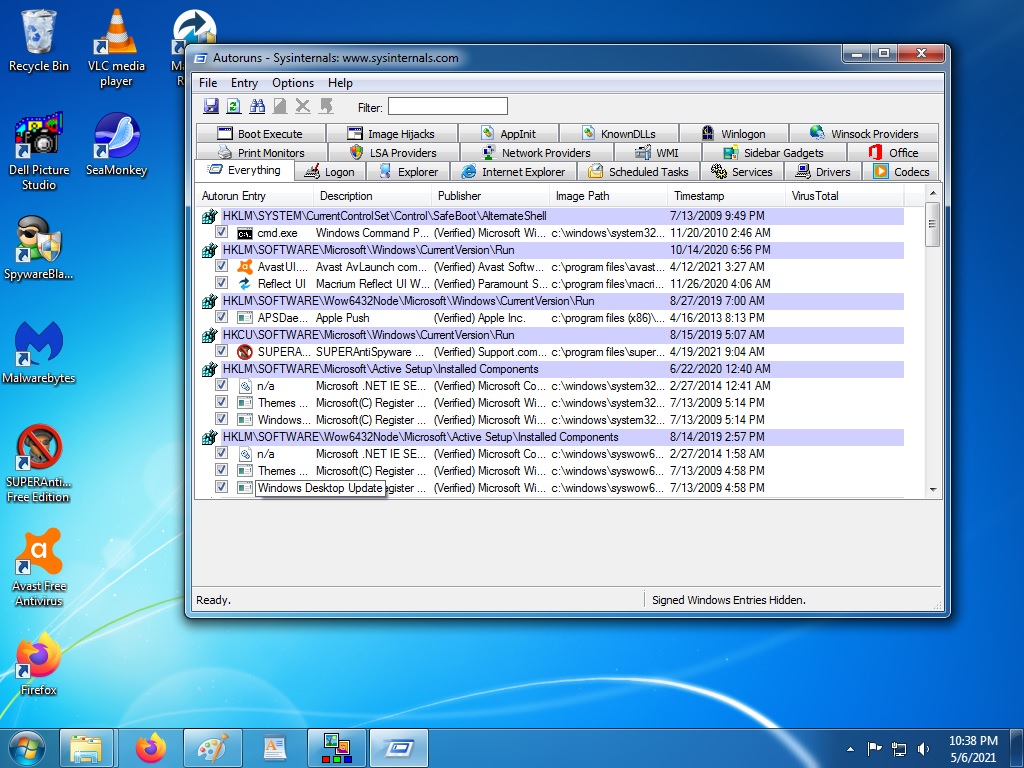Switch to the Services tab
The width and height of the screenshot is (1024, 768).
click(743, 172)
